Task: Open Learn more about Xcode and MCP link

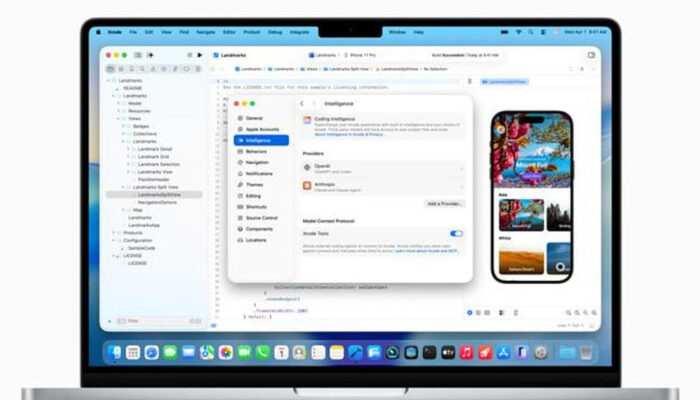Action: coord(426,251)
